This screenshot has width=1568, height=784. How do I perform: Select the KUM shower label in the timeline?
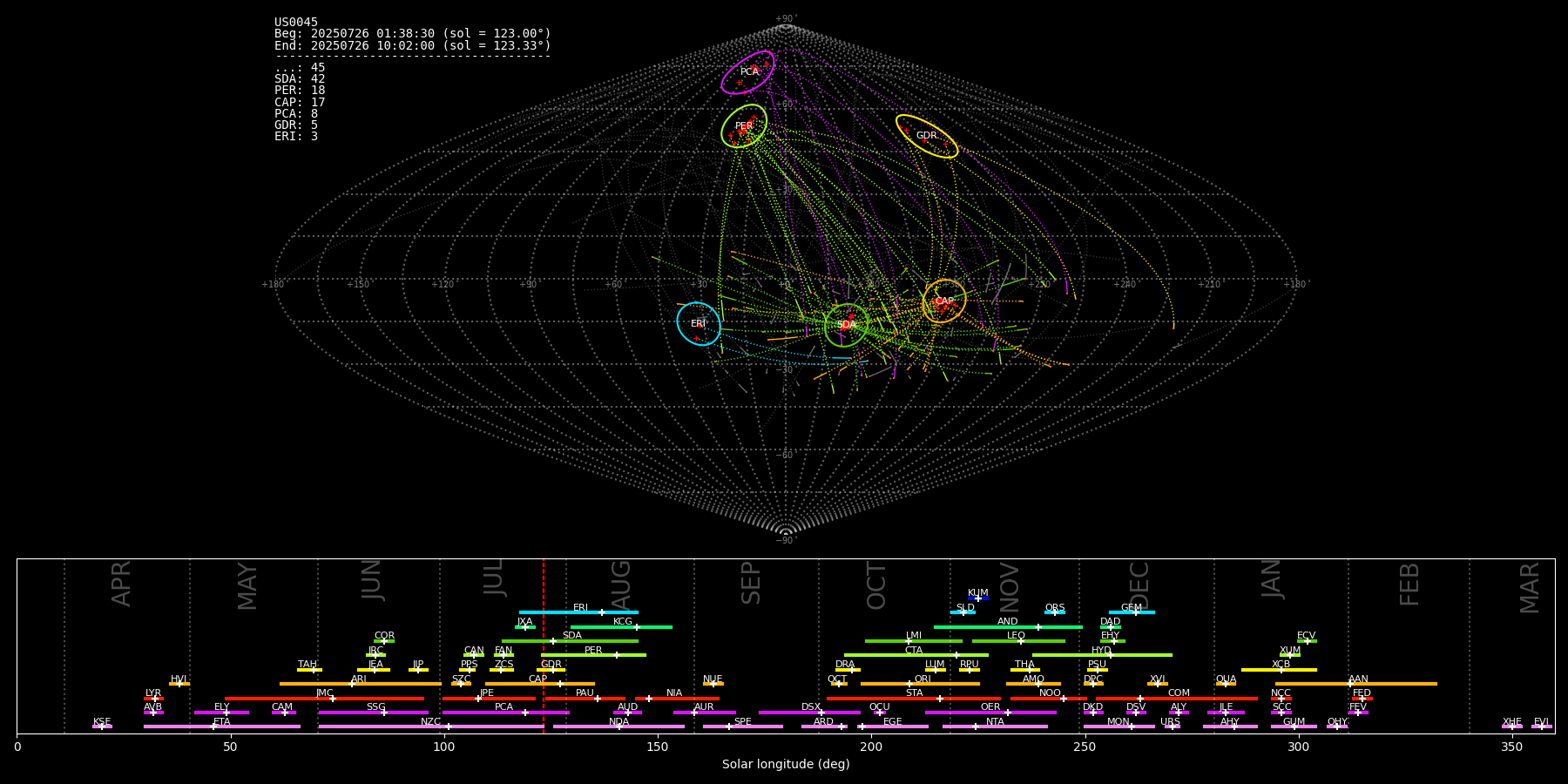978,593
